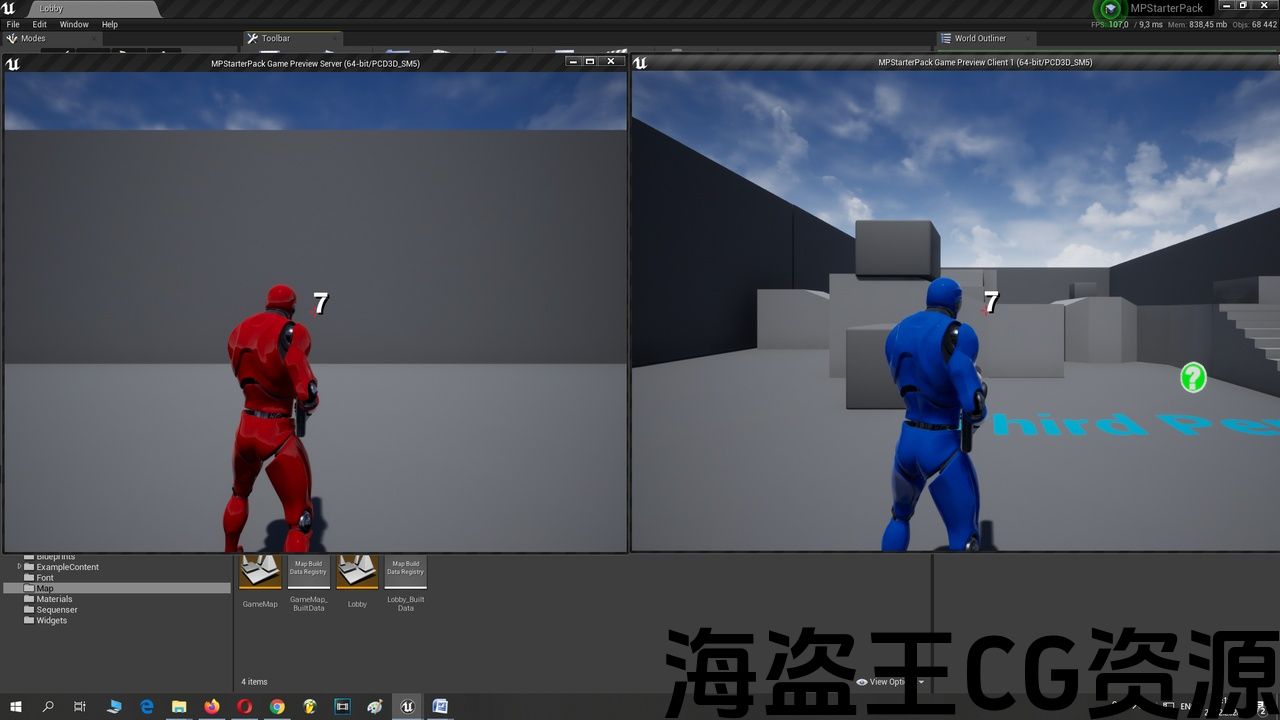Open Google Chrome from the taskbar
This screenshot has width=1280, height=720.
(277, 707)
